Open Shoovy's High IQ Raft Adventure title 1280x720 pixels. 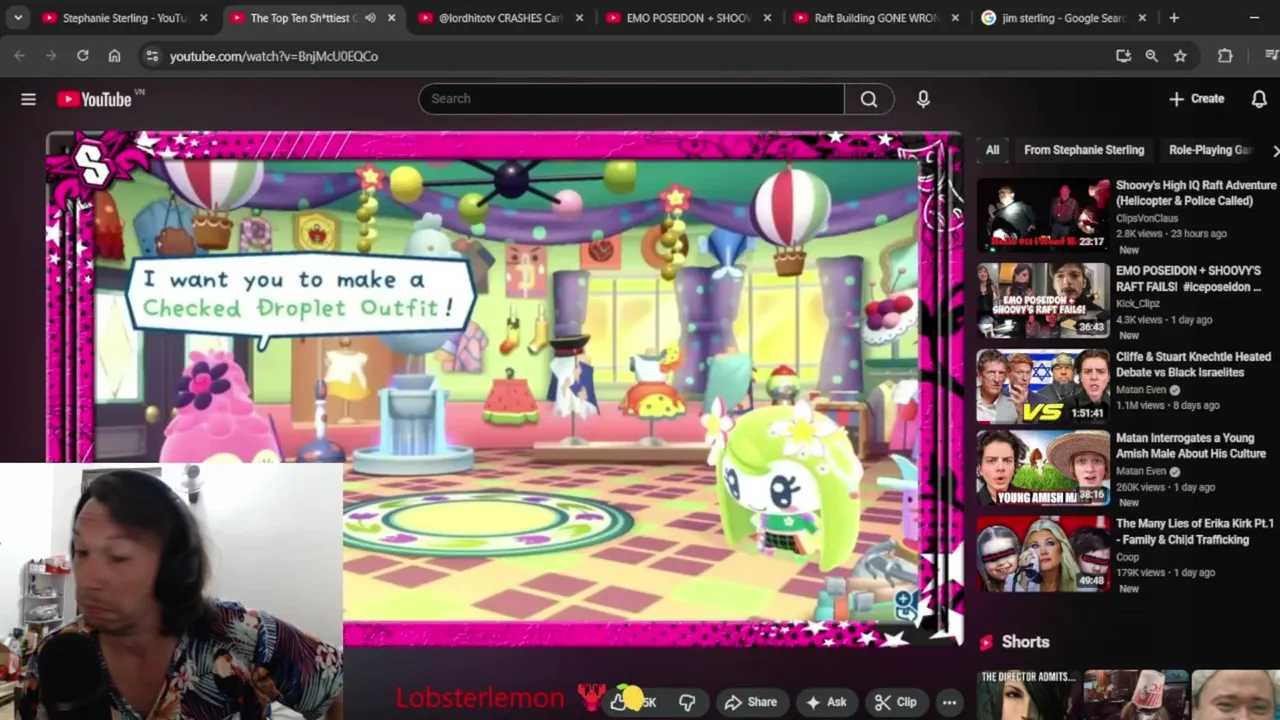coord(1196,193)
